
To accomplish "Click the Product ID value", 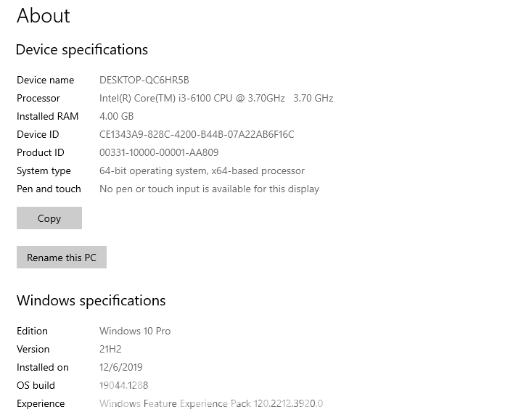I will (159, 152).
